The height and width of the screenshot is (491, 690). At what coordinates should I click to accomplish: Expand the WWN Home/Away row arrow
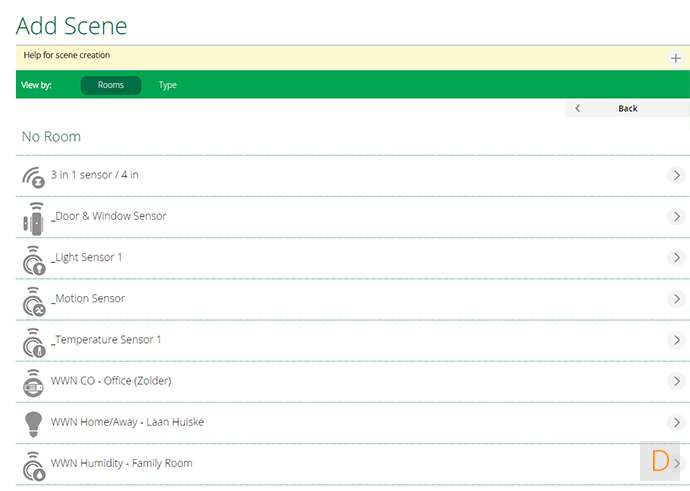(676, 422)
